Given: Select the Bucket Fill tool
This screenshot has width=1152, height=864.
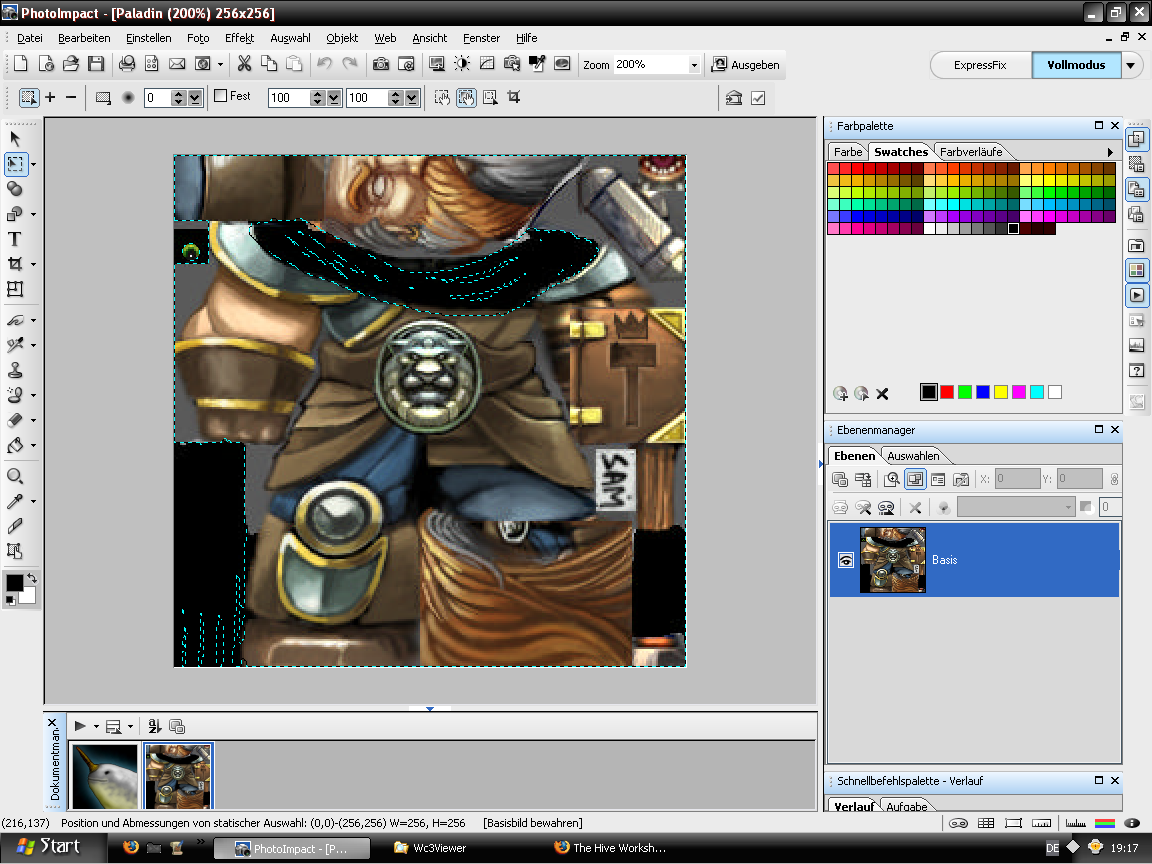Looking at the screenshot, I should click(x=15, y=445).
